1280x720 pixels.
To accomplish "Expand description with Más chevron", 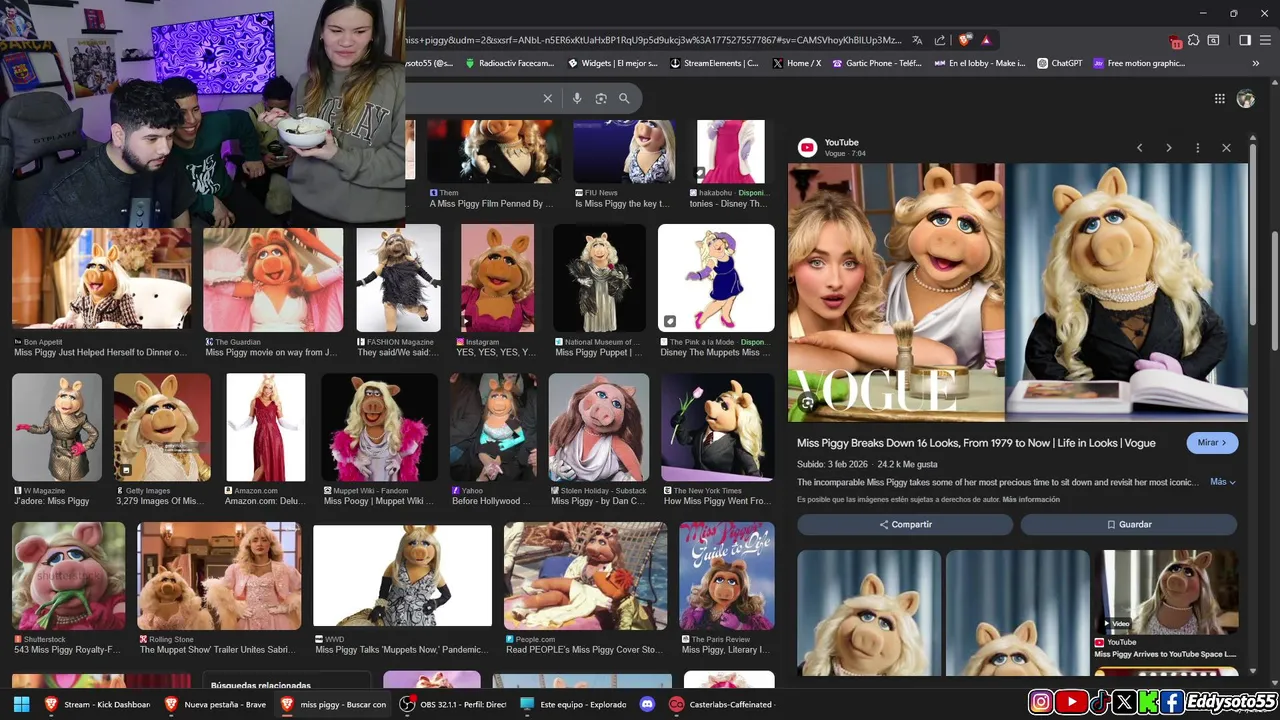I will pos(1223,482).
